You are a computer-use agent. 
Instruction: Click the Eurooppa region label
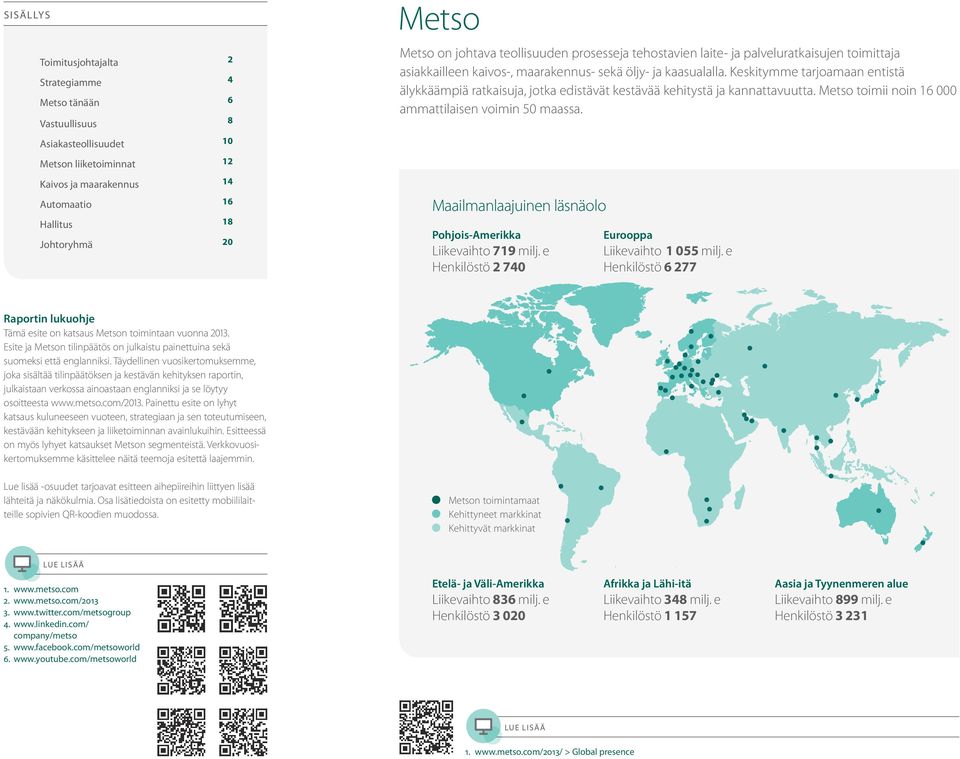(x=628, y=235)
